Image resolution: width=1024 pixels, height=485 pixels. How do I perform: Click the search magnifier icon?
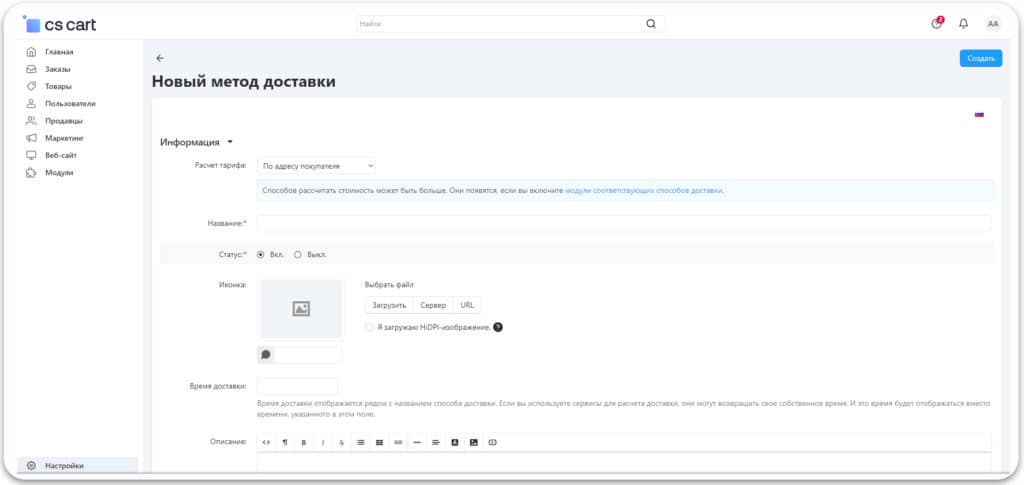[651, 24]
